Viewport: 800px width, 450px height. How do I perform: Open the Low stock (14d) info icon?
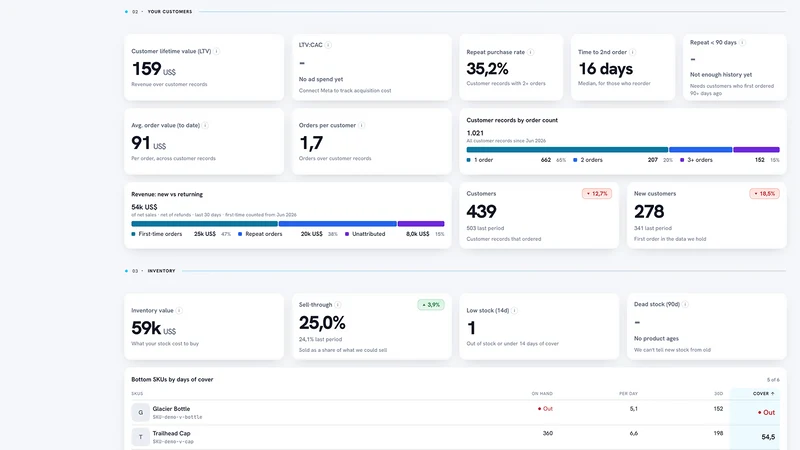pyautogui.click(x=514, y=310)
